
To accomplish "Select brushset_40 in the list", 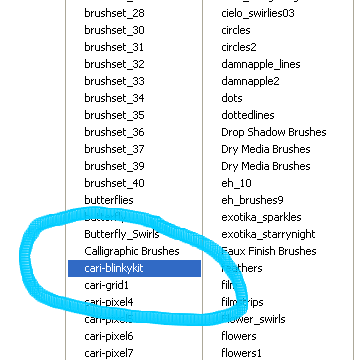I will 114,183.
